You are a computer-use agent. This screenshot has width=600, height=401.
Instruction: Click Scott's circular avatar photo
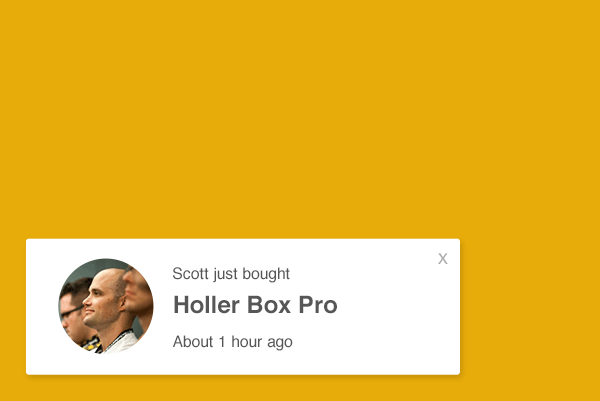click(106, 306)
